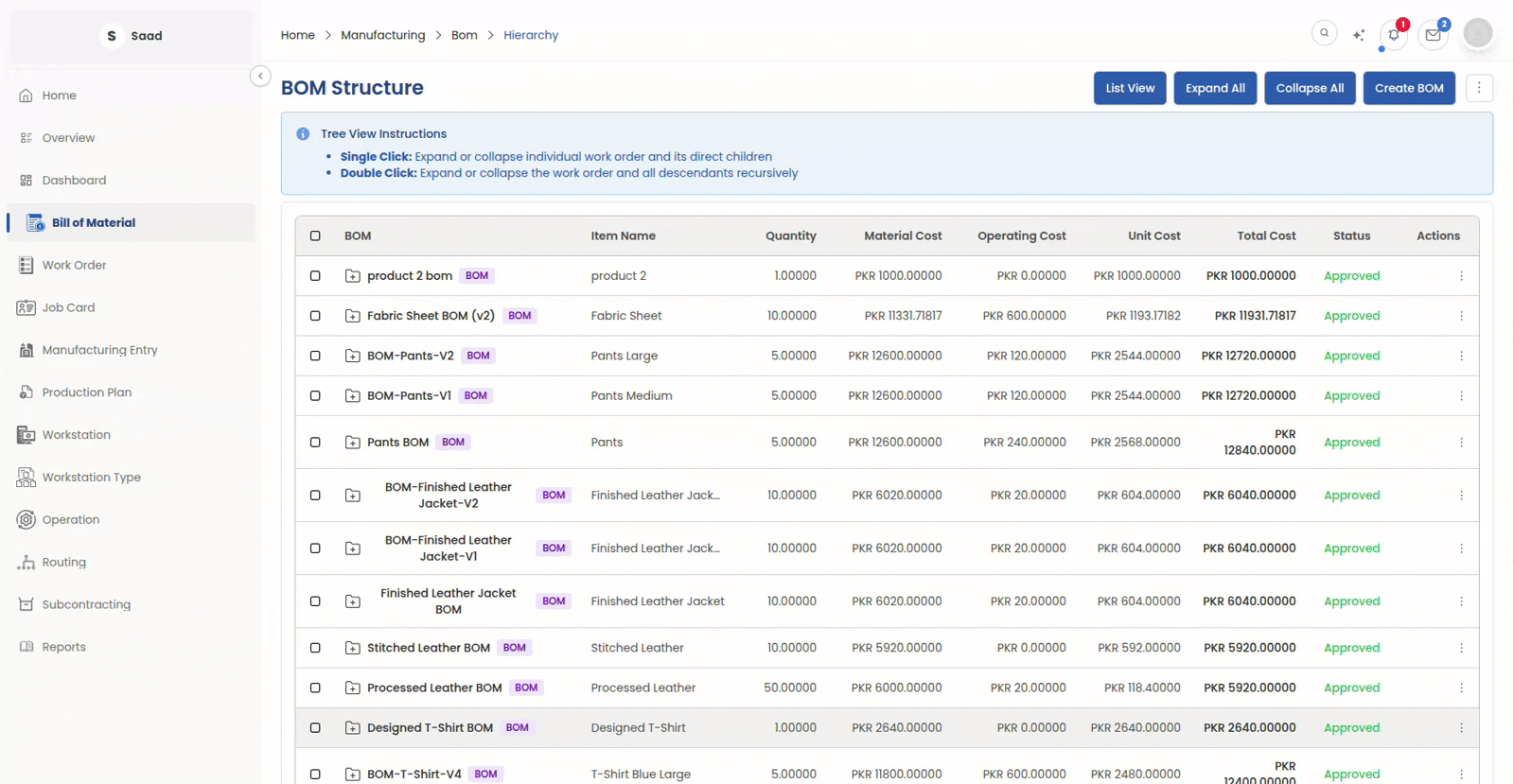Select the Stitched Leather BOM checkbox
The height and width of the screenshot is (784, 1514).
pos(315,648)
